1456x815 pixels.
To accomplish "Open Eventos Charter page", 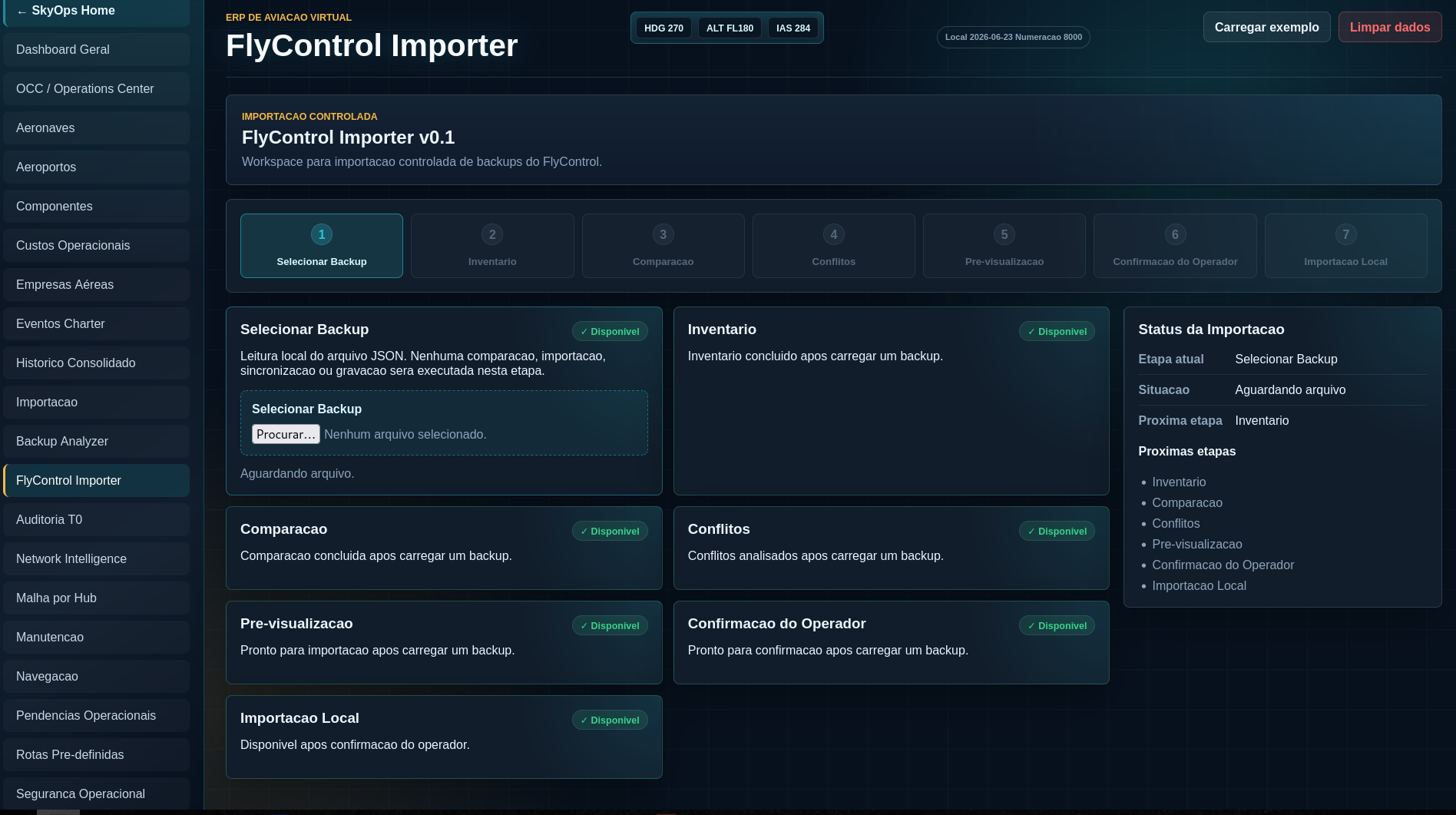I will point(97,323).
